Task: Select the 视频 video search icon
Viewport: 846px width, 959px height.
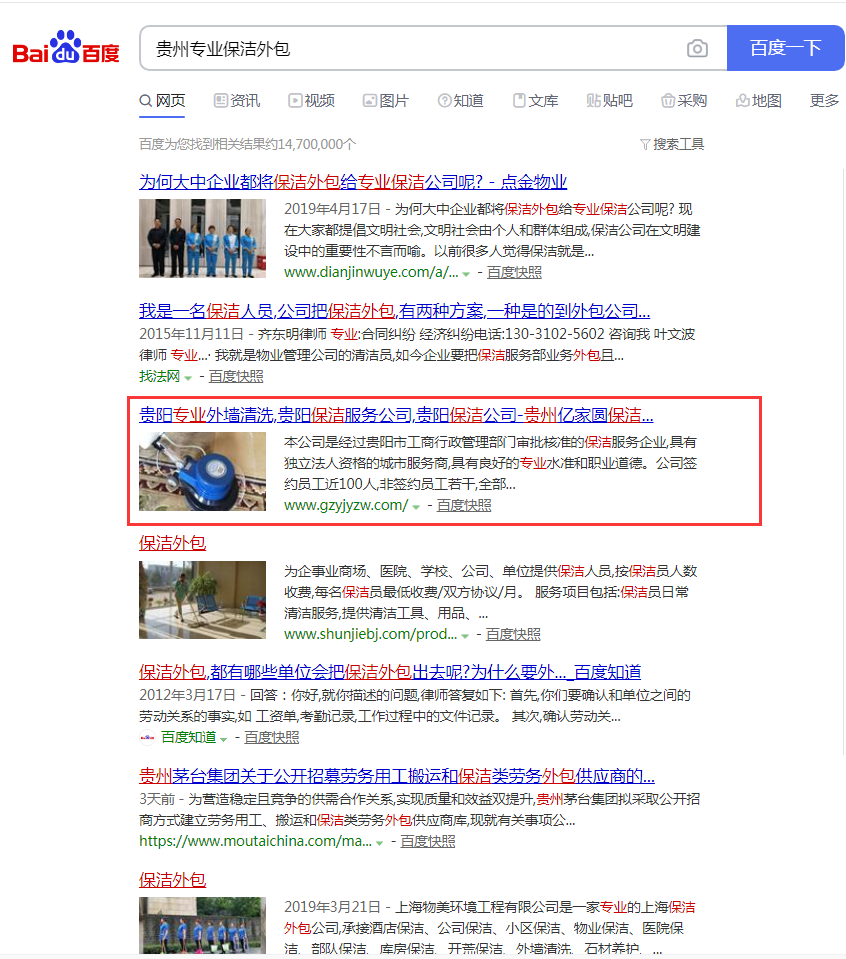Action: coord(294,100)
